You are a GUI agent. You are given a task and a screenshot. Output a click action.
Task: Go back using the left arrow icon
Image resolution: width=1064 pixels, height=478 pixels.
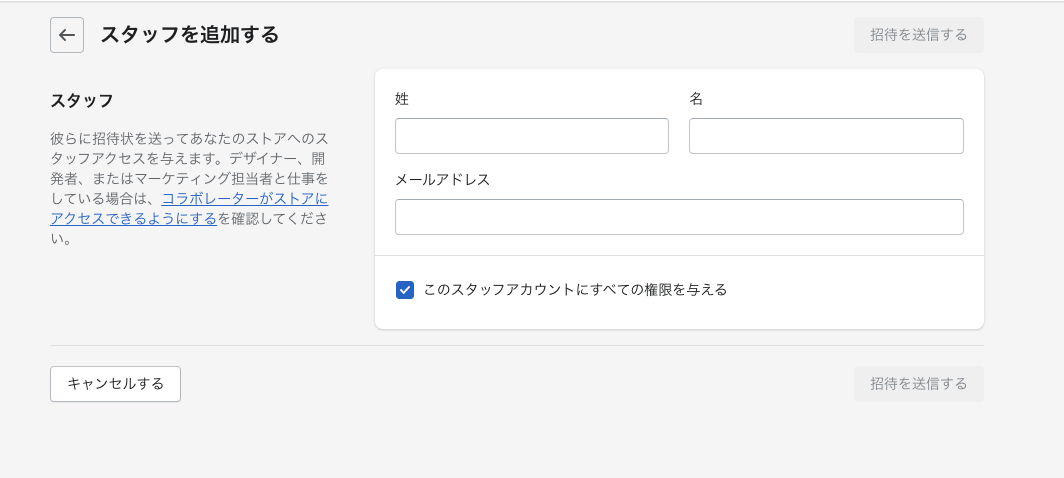point(66,35)
